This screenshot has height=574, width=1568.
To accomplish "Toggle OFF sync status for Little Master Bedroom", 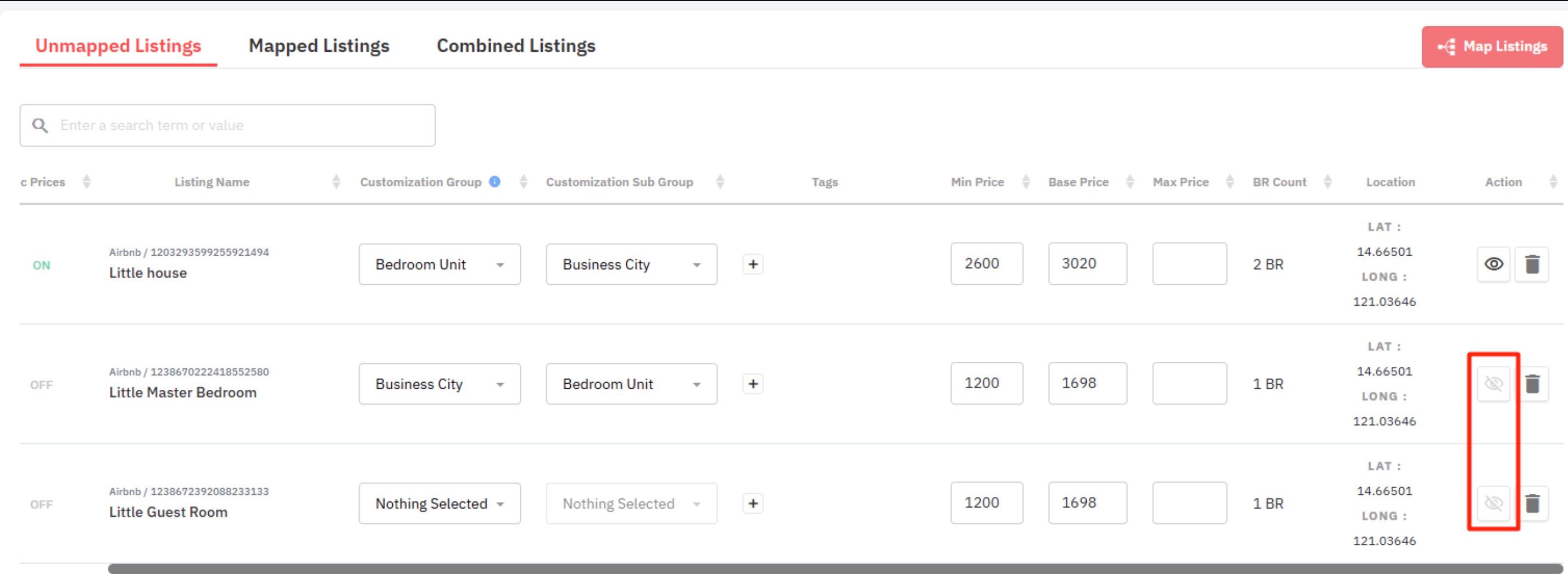I will [41, 384].
